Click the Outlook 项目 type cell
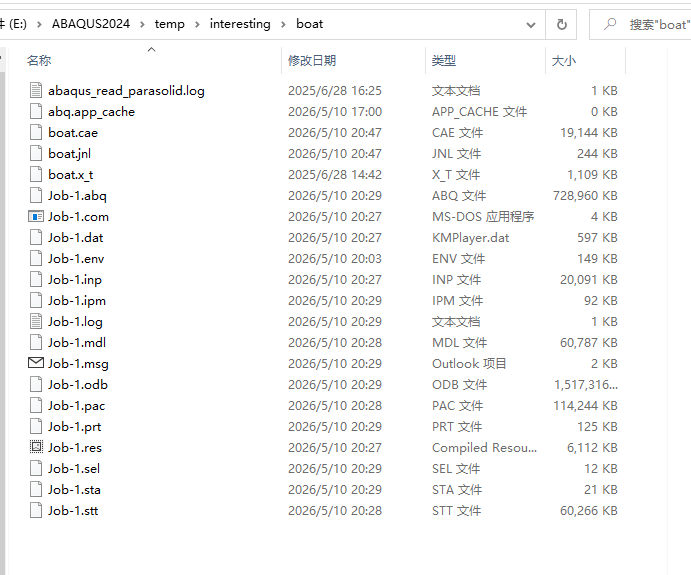 (x=469, y=364)
